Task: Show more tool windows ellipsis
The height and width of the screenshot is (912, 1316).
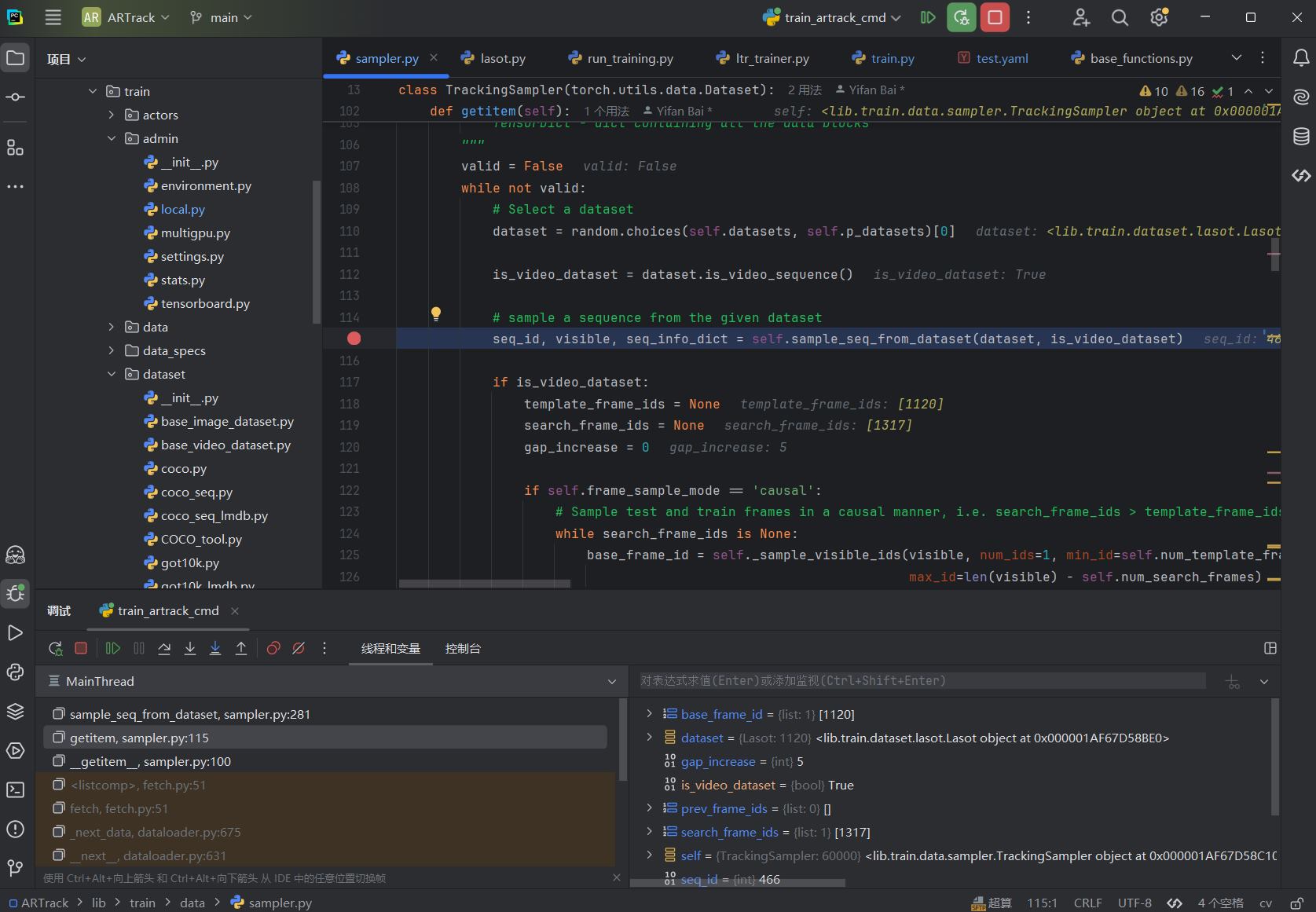Action: [x=15, y=187]
